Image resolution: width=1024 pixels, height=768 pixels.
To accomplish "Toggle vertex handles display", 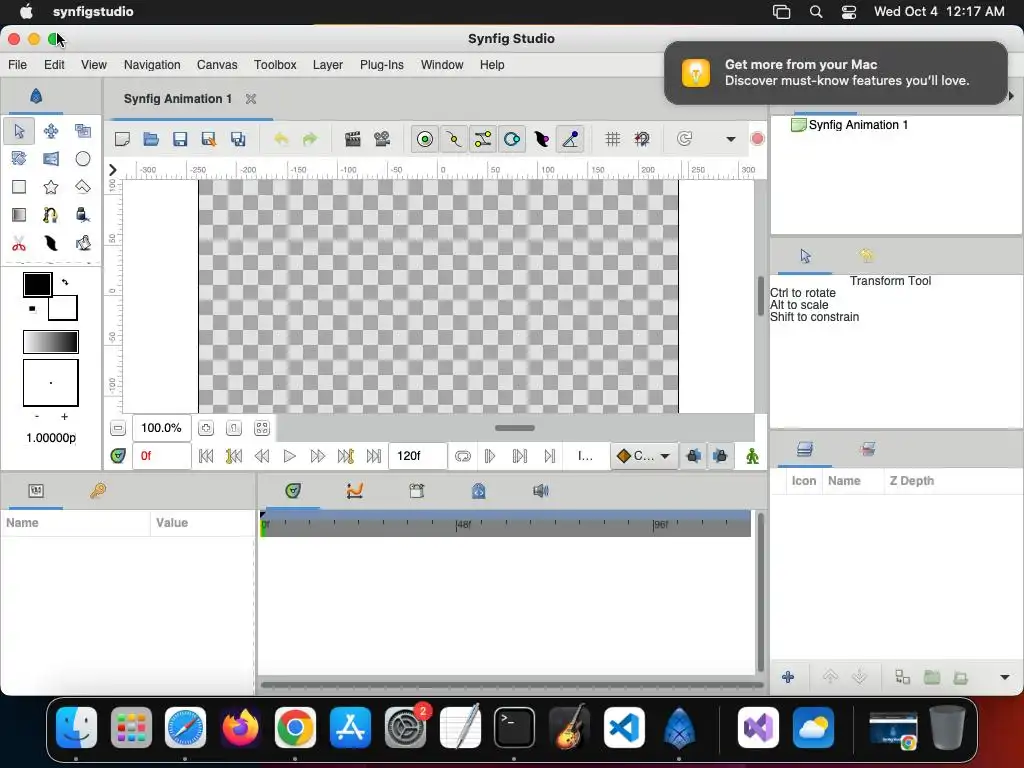I will 454,139.
